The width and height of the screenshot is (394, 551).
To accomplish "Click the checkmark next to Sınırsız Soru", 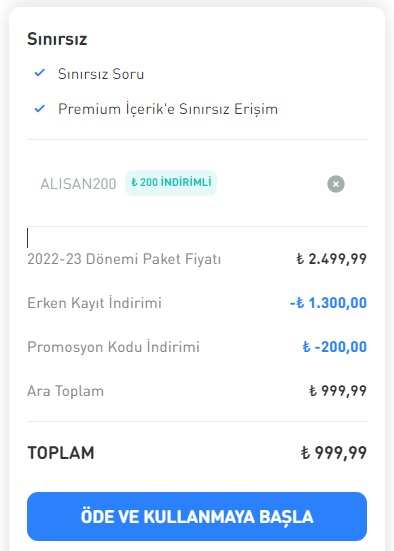I will 40,73.
